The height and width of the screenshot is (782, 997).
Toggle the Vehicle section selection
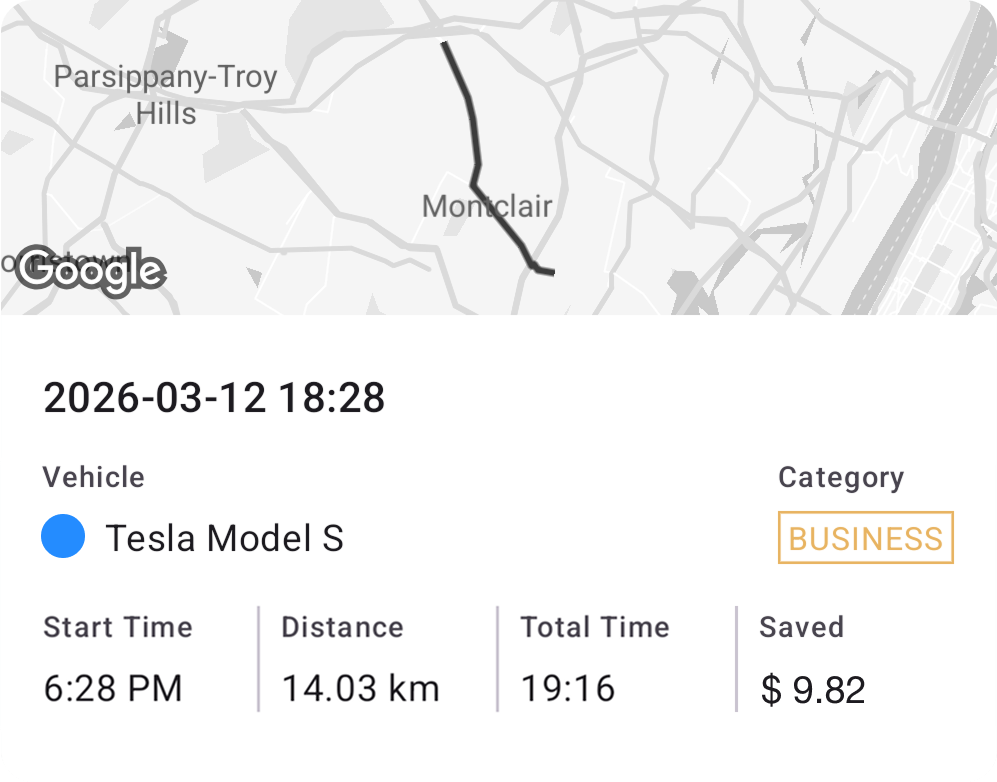tap(94, 477)
